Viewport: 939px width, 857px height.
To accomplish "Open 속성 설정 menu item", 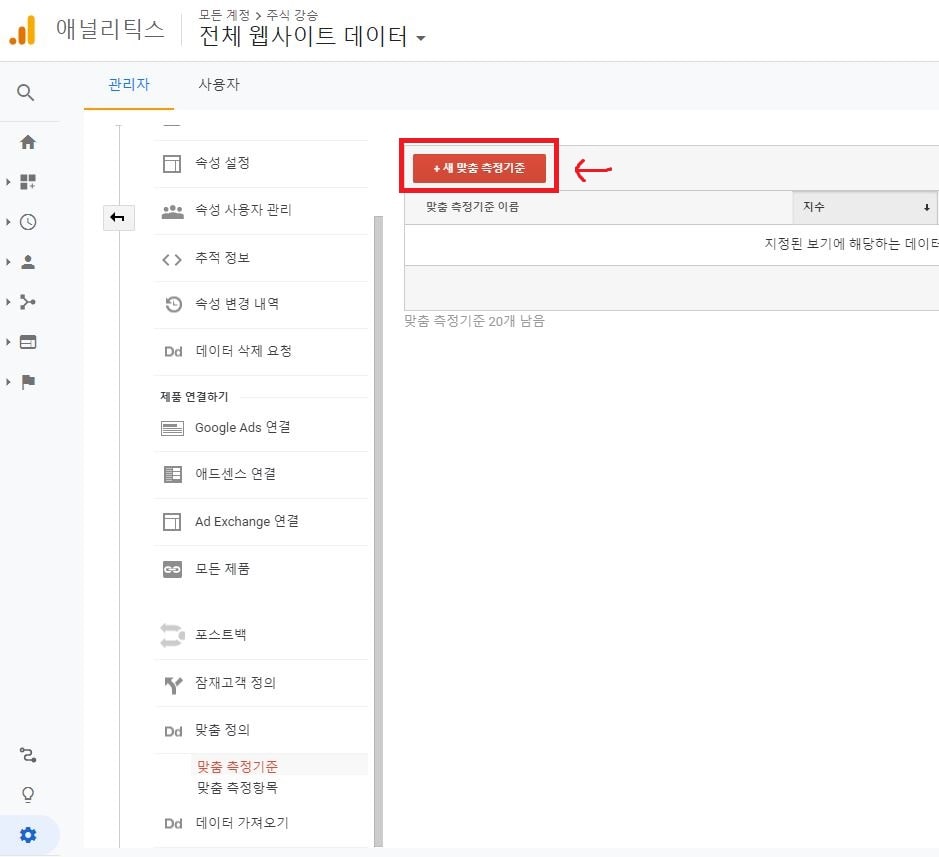I will click(x=222, y=163).
